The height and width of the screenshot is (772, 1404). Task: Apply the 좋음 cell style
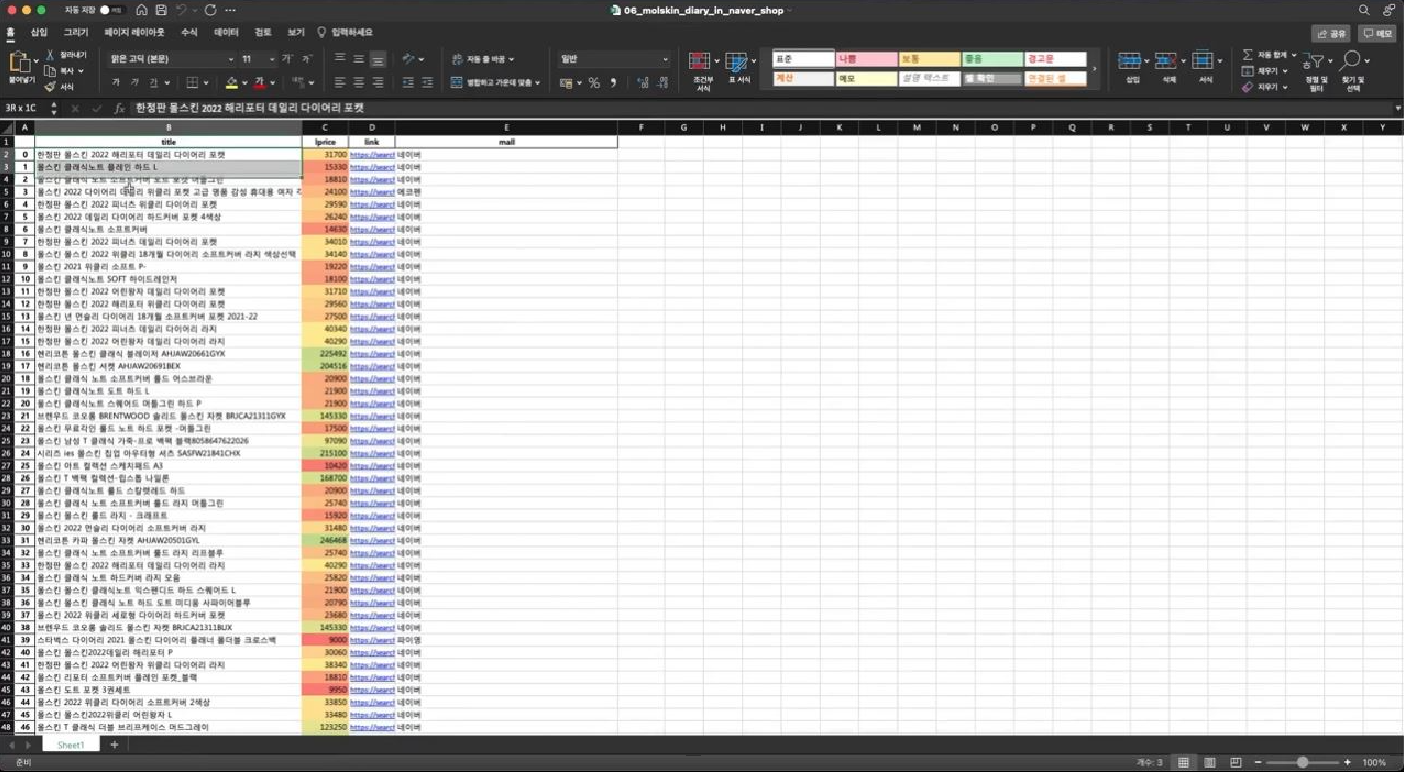(992, 60)
